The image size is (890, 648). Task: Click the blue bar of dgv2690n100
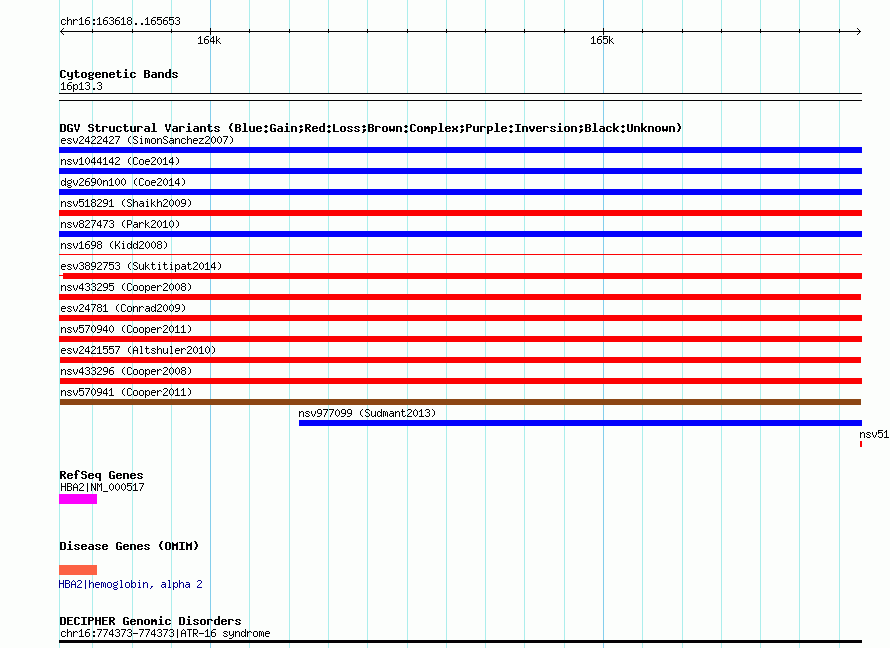point(460,192)
